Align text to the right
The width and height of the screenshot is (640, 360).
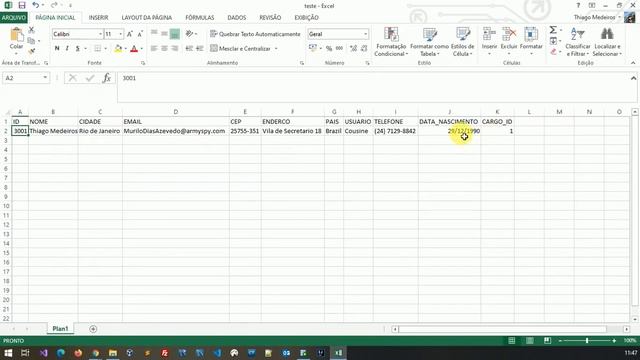tap(175, 49)
